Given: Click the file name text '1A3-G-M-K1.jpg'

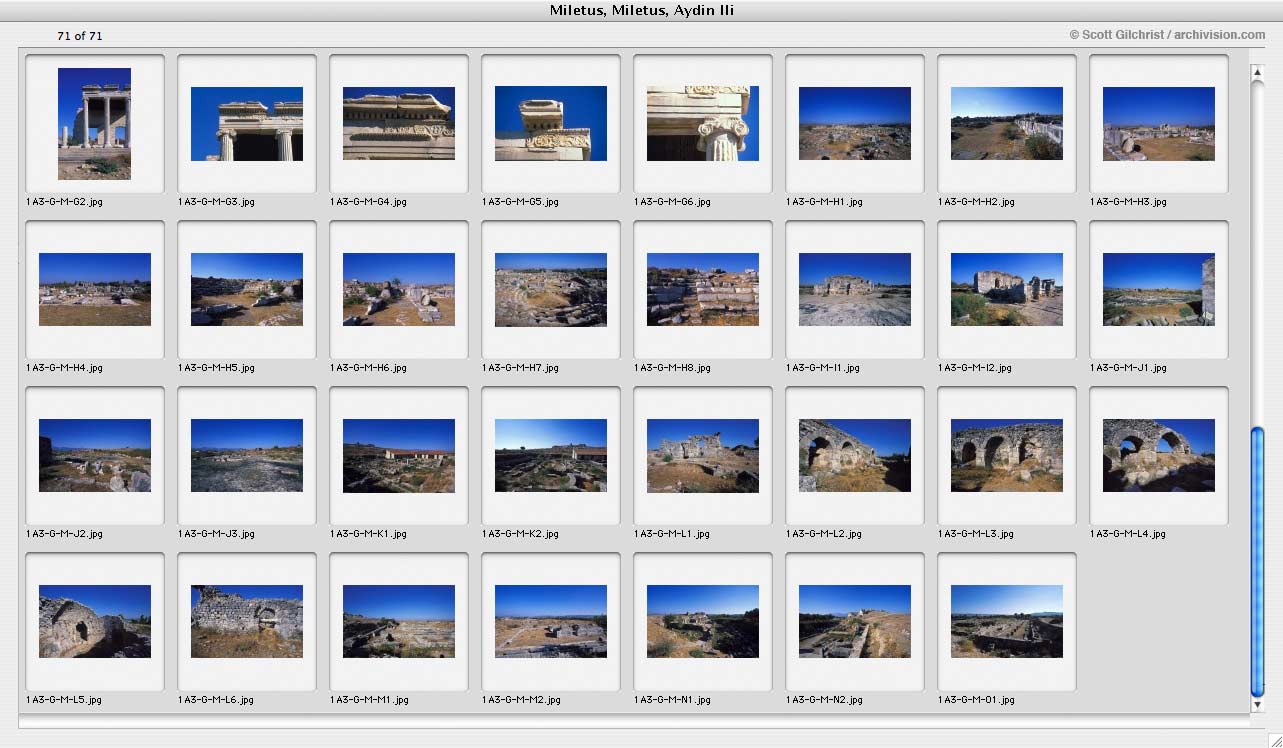Looking at the screenshot, I should click(368, 534).
